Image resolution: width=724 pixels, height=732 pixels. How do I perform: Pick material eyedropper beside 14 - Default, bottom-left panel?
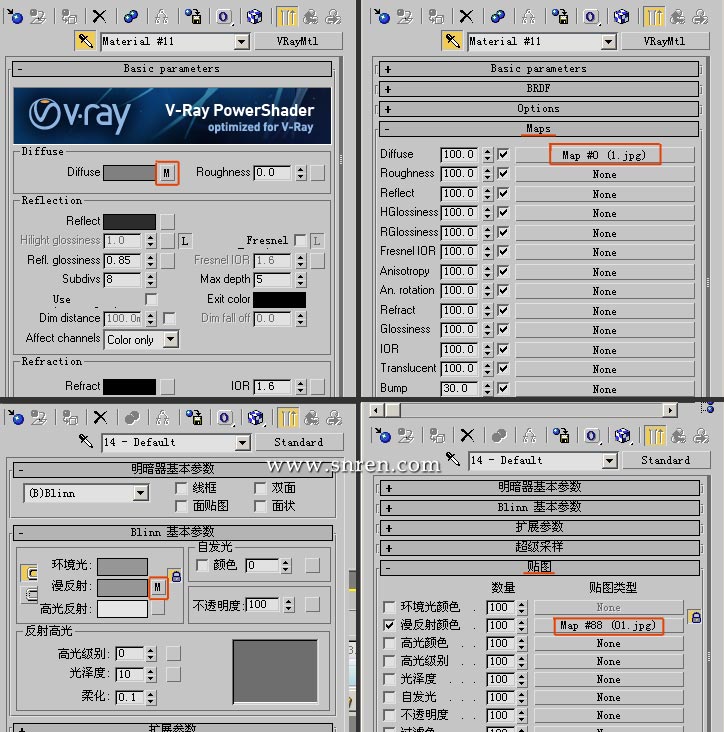click(86, 440)
